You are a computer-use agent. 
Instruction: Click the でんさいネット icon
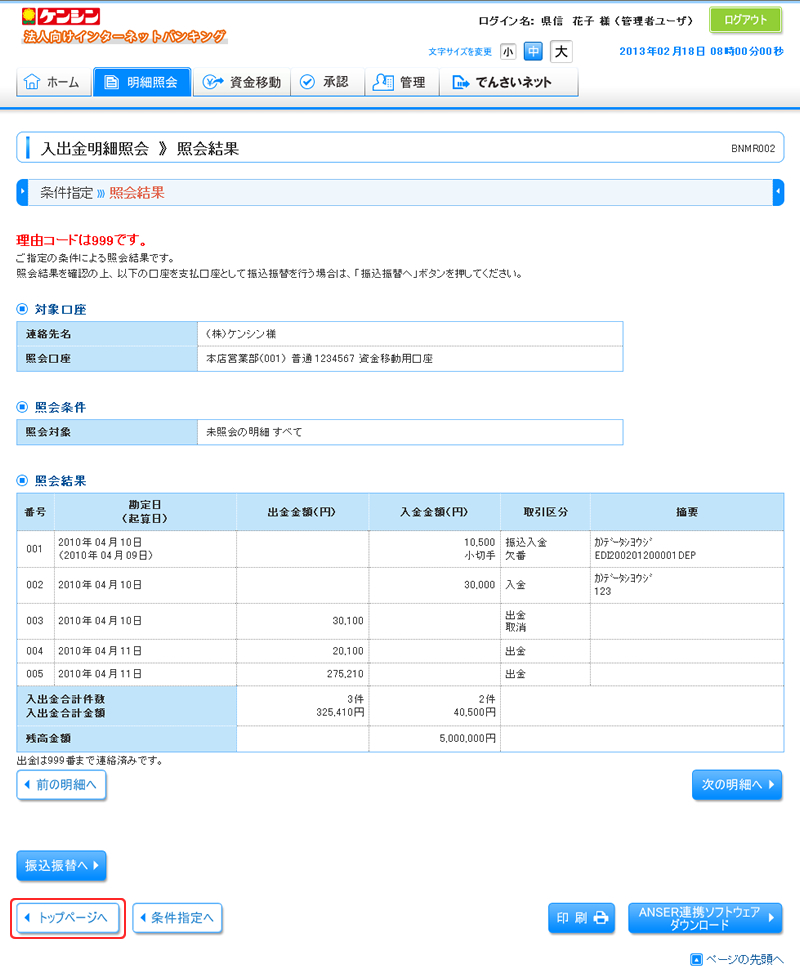(460, 82)
